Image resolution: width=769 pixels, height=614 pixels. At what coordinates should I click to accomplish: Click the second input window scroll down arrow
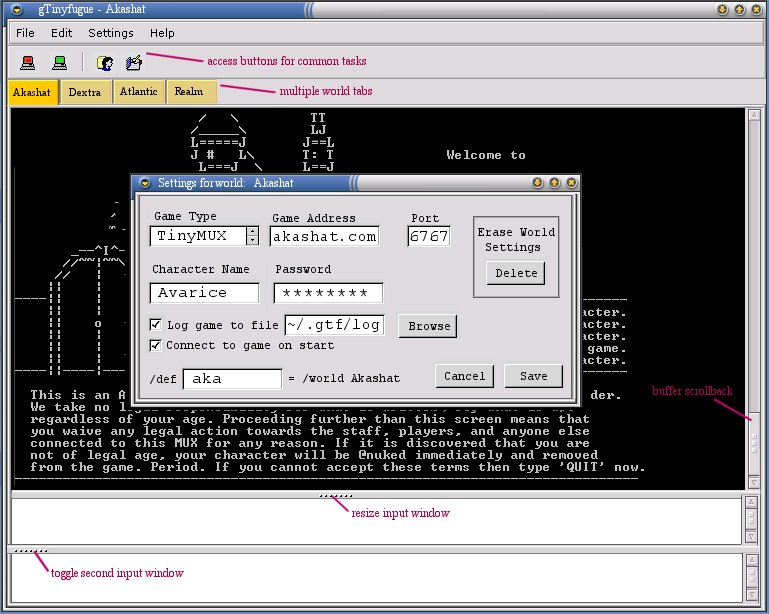(x=752, y=595)
